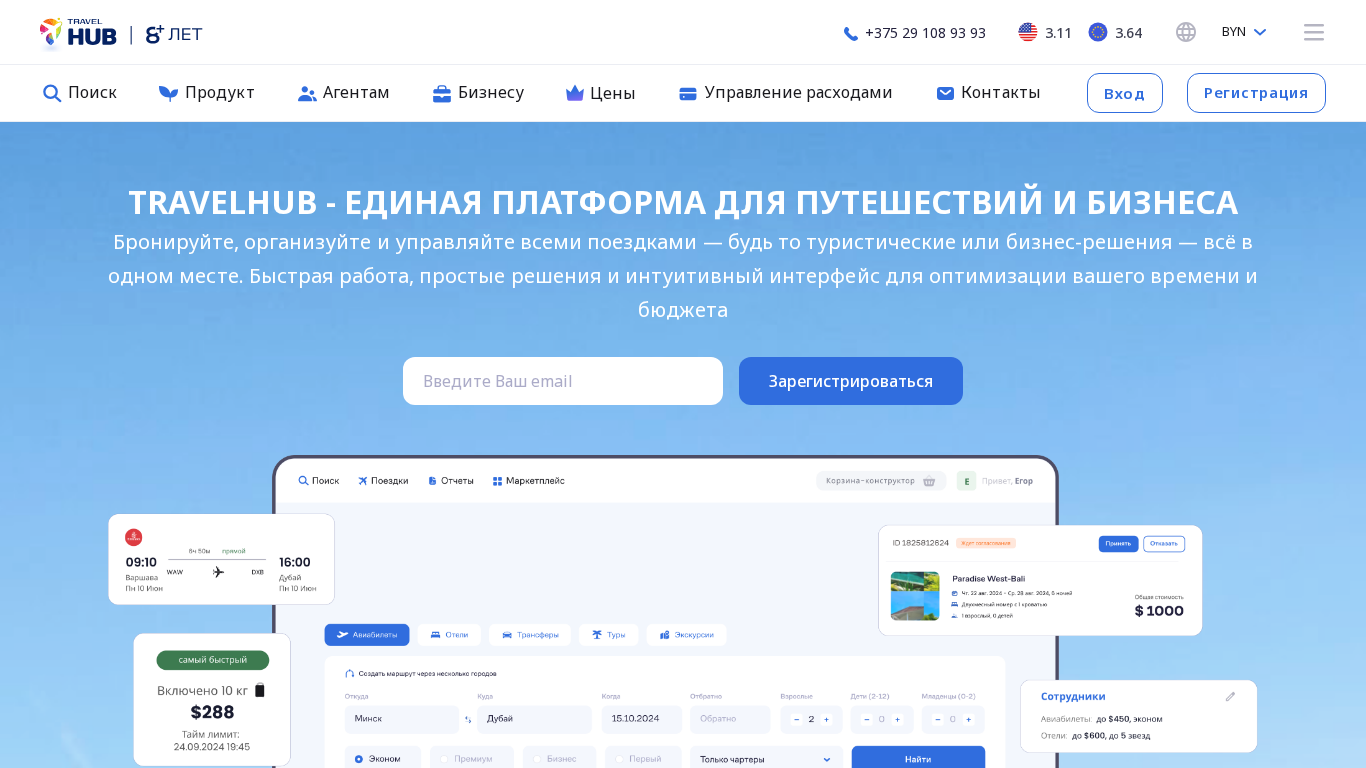Click the Сотрудники card heading

coord(1073,696)
